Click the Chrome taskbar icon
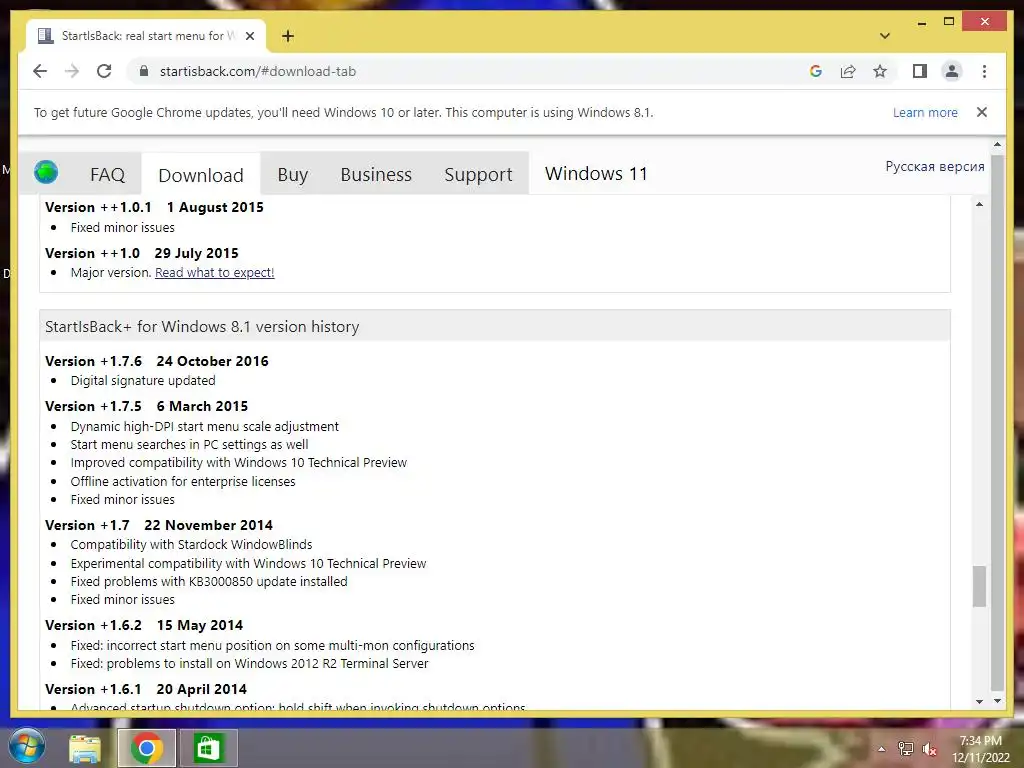The image size is (1024, 768). (146, 748)
